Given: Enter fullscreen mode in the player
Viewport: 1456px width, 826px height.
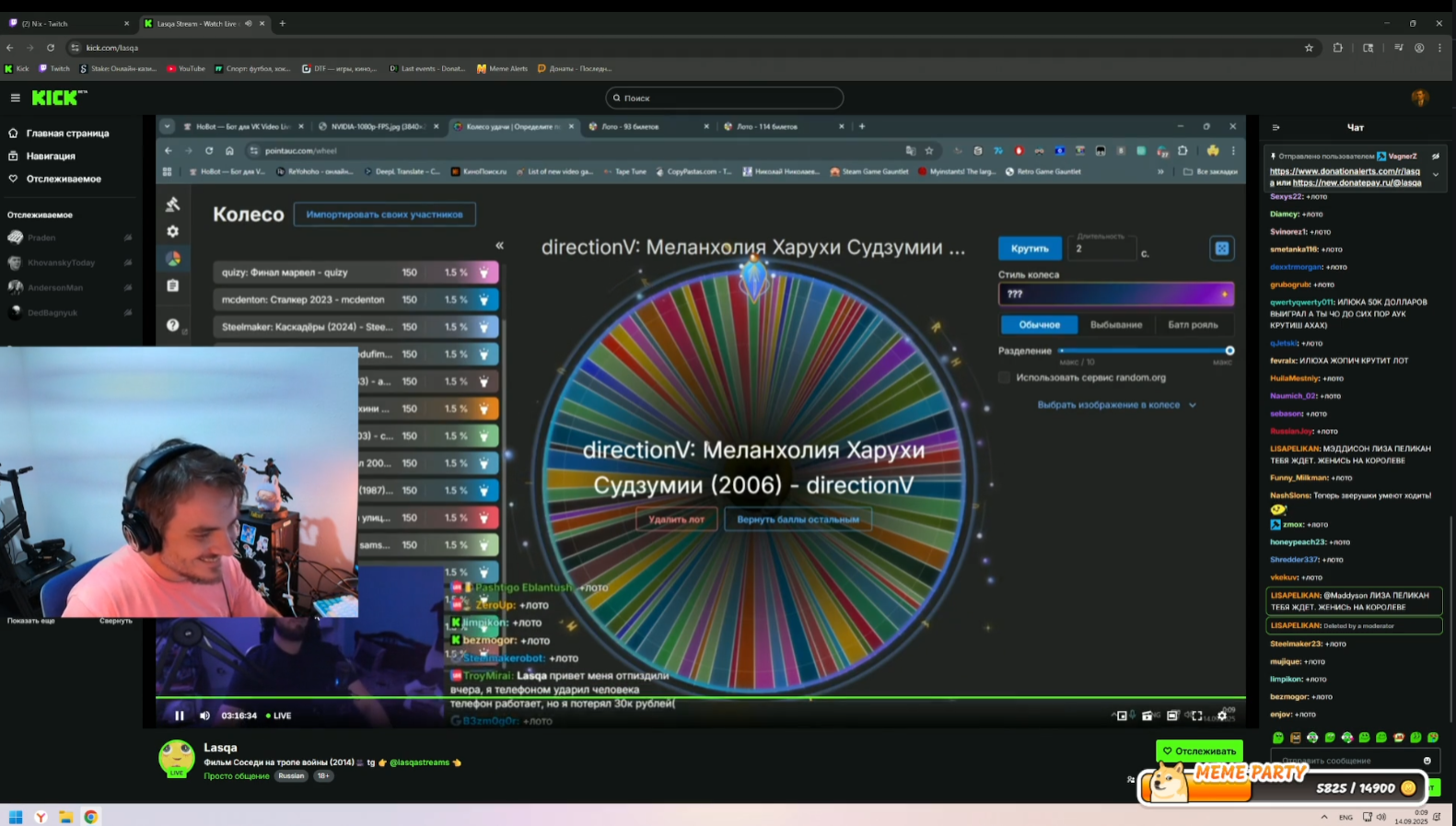Looking at the screenshot, I should coord(1197,715).
